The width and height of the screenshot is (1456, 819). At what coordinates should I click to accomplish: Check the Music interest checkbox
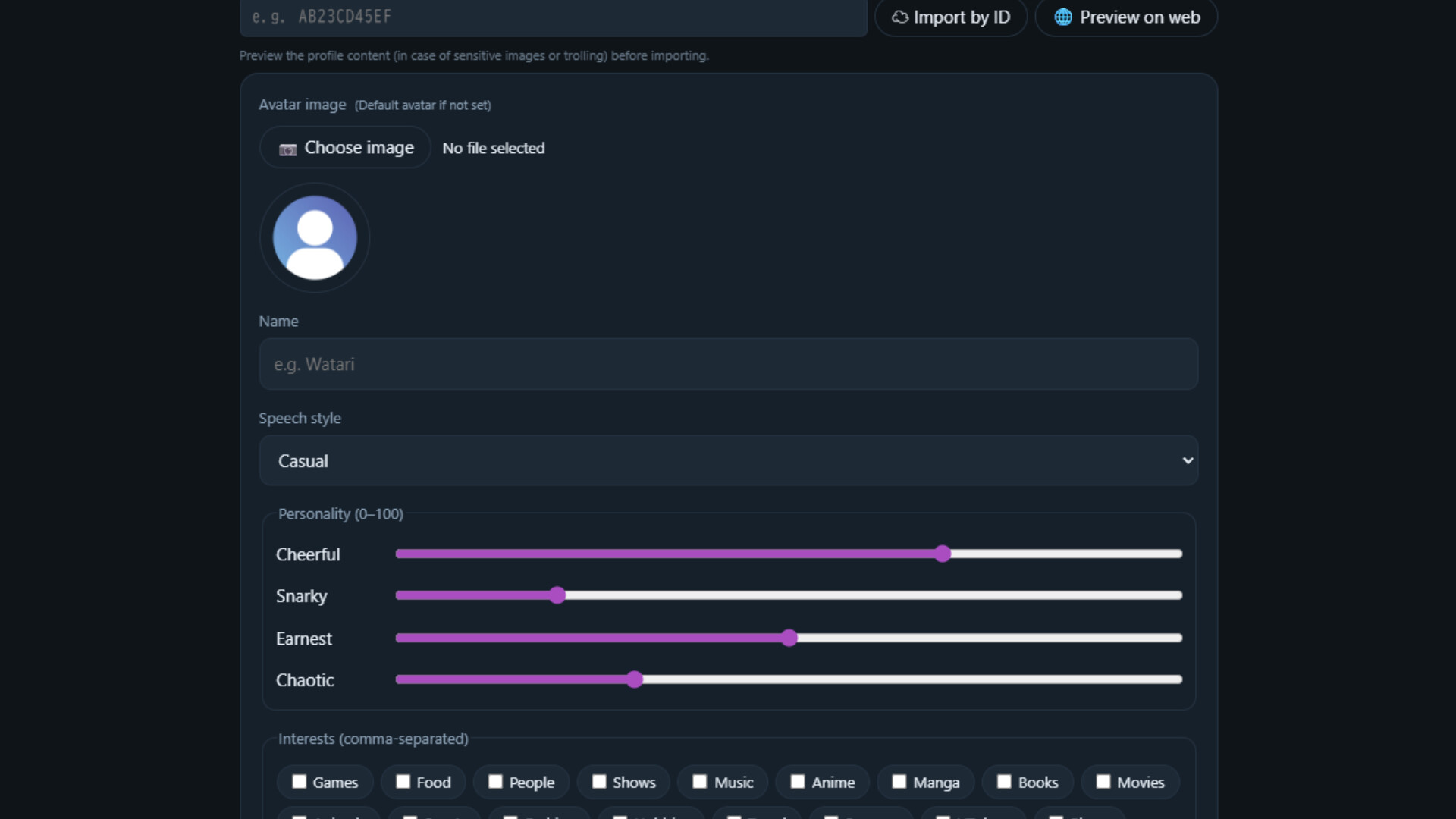700,781
